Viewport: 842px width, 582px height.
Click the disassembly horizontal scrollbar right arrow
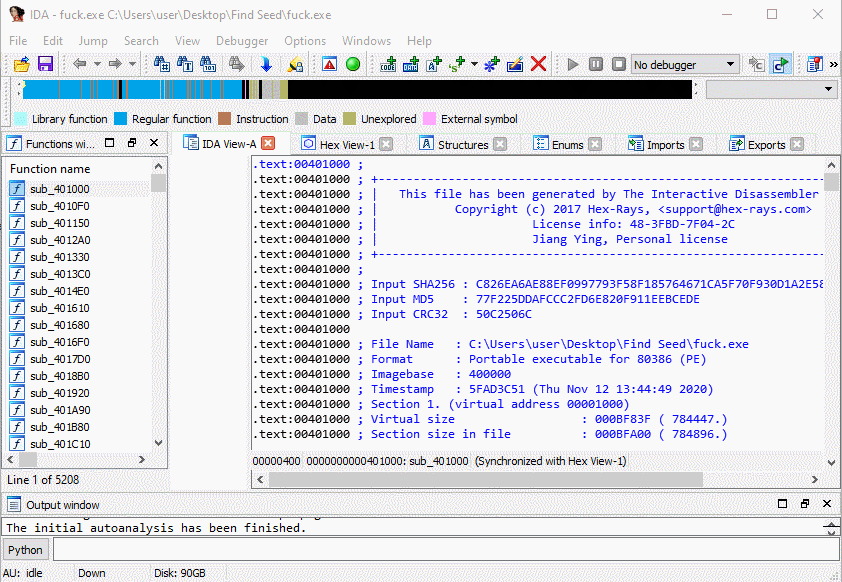click(815, 479)
